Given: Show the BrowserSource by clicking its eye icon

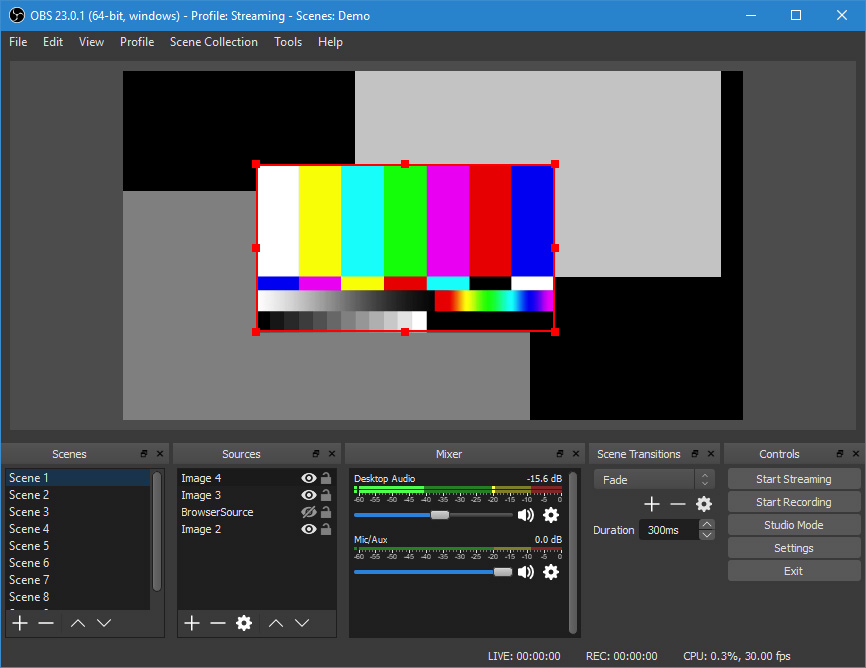Looking at the screenshot, I should click(309, 512).
